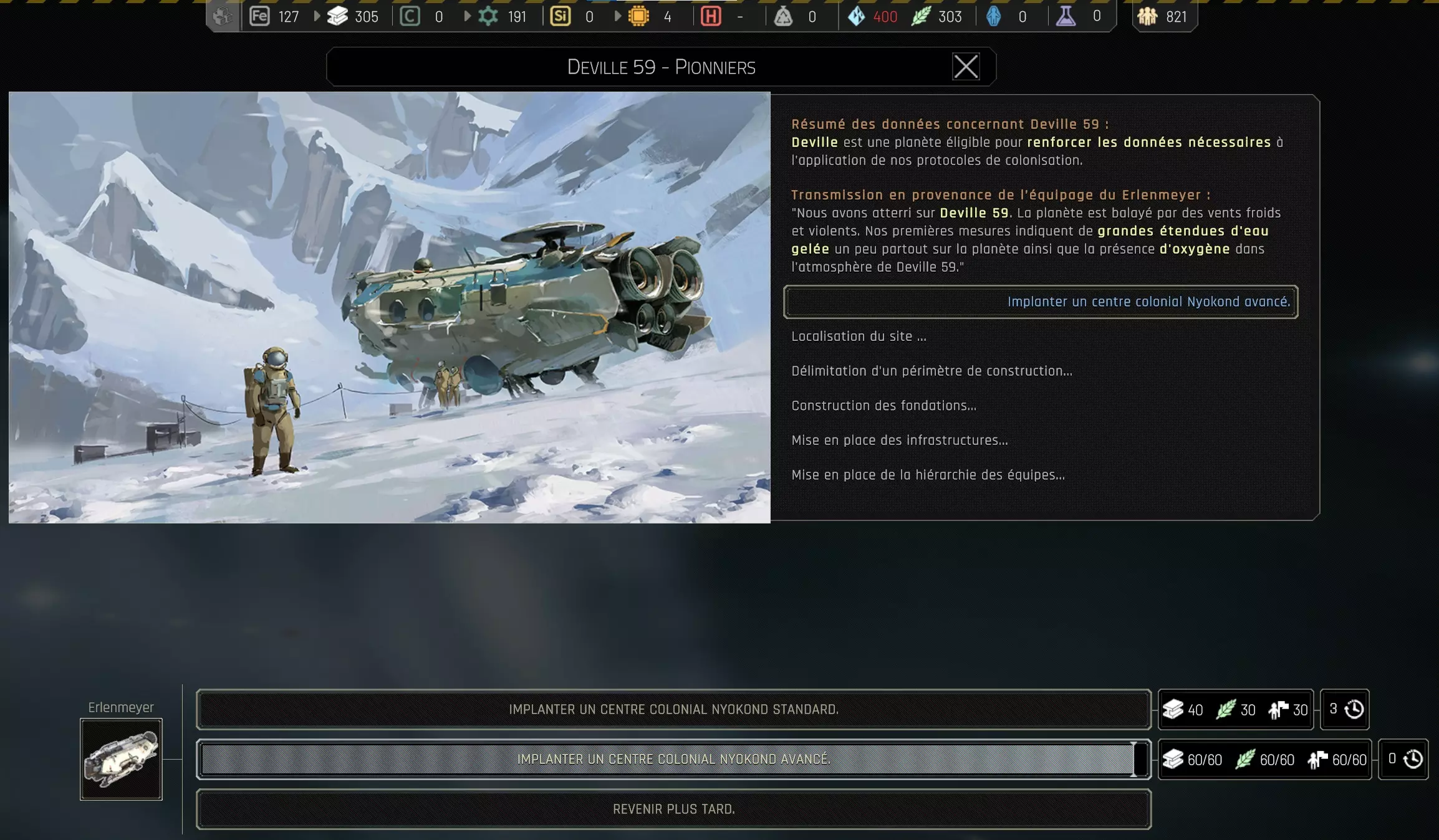The height and width of the screenshot is (840, 1439).
Task: Click the electronics chip resource icon
Action: 638,16
